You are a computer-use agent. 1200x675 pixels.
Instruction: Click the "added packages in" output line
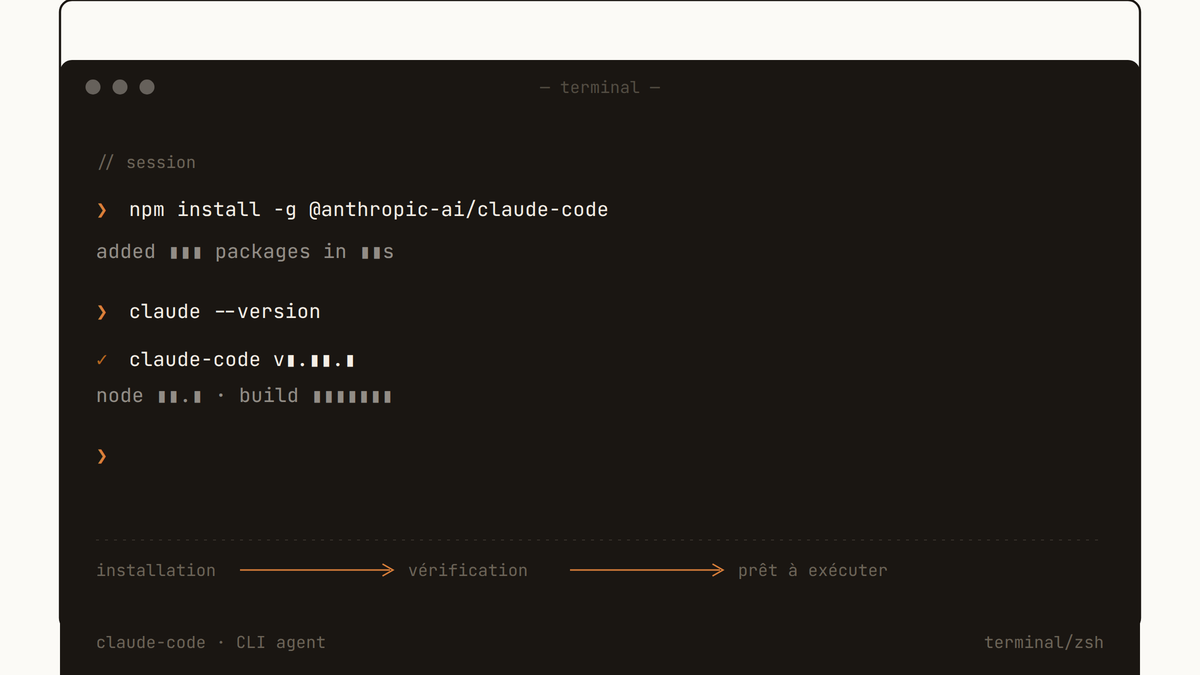coord(245,252)
